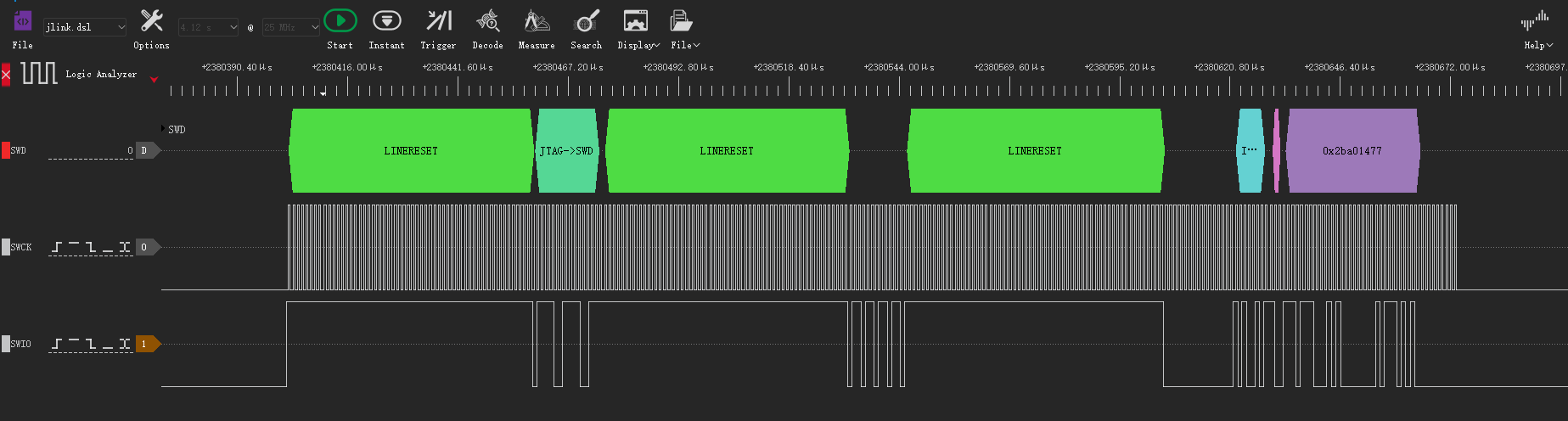
Task: Click the red arrow beside Logic Analyzer
Action: pos(154,80)
